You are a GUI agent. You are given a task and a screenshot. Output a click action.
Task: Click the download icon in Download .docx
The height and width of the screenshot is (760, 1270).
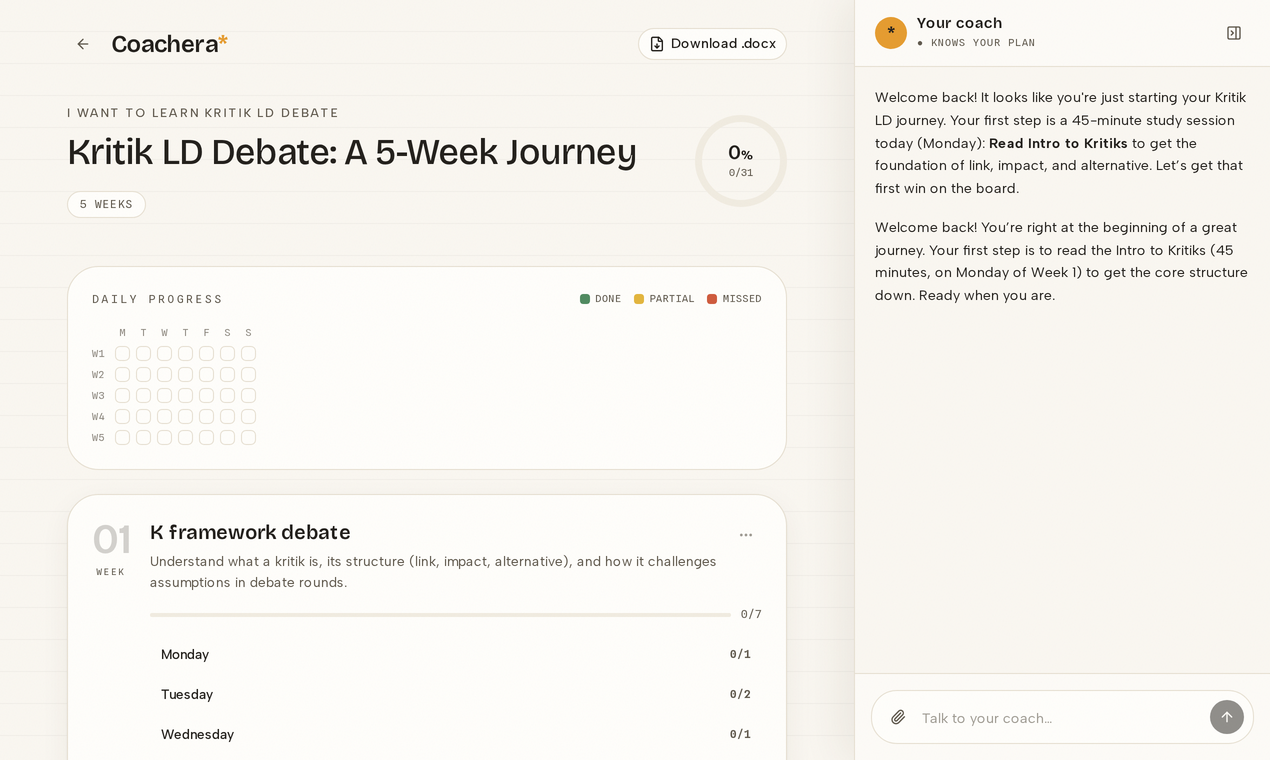(x=657, y=44)
